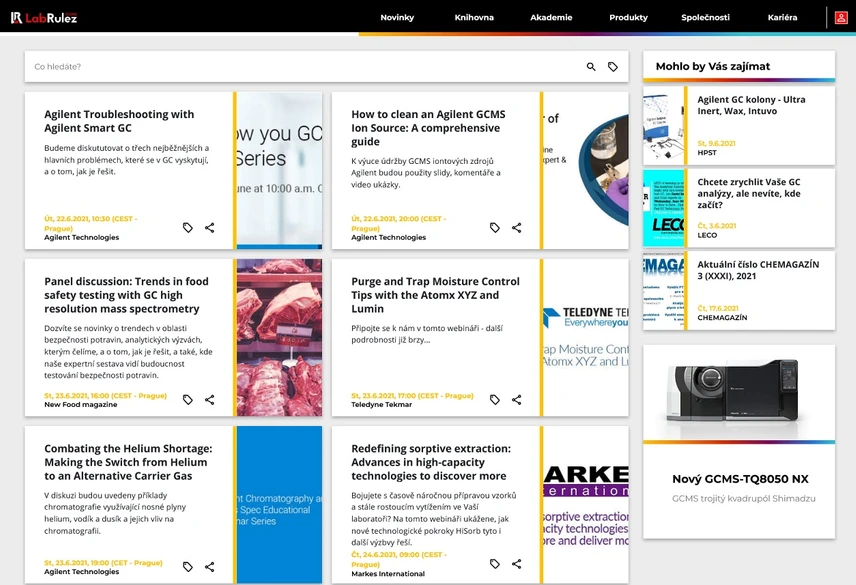Tag the Combating the Helium Shortage card

(x=188, y=567)
